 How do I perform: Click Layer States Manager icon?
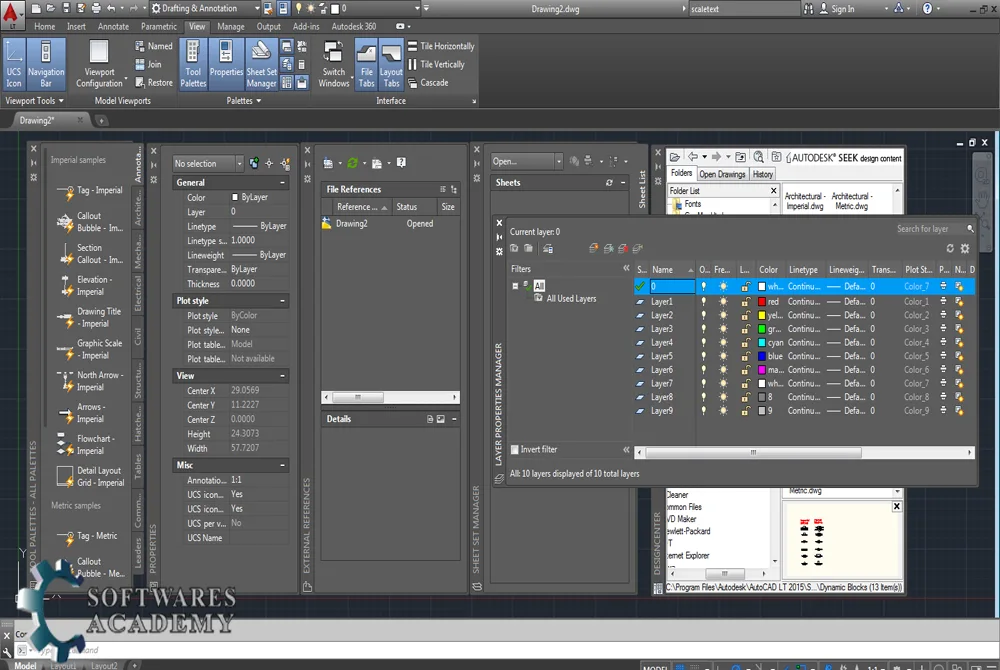click(x=548, y=249)
